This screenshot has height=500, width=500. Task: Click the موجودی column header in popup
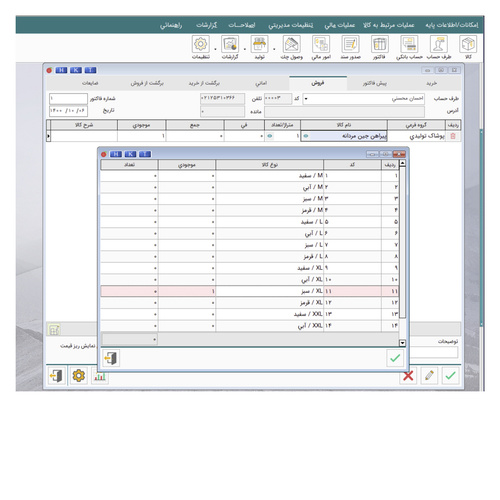[x=187, y=165]
